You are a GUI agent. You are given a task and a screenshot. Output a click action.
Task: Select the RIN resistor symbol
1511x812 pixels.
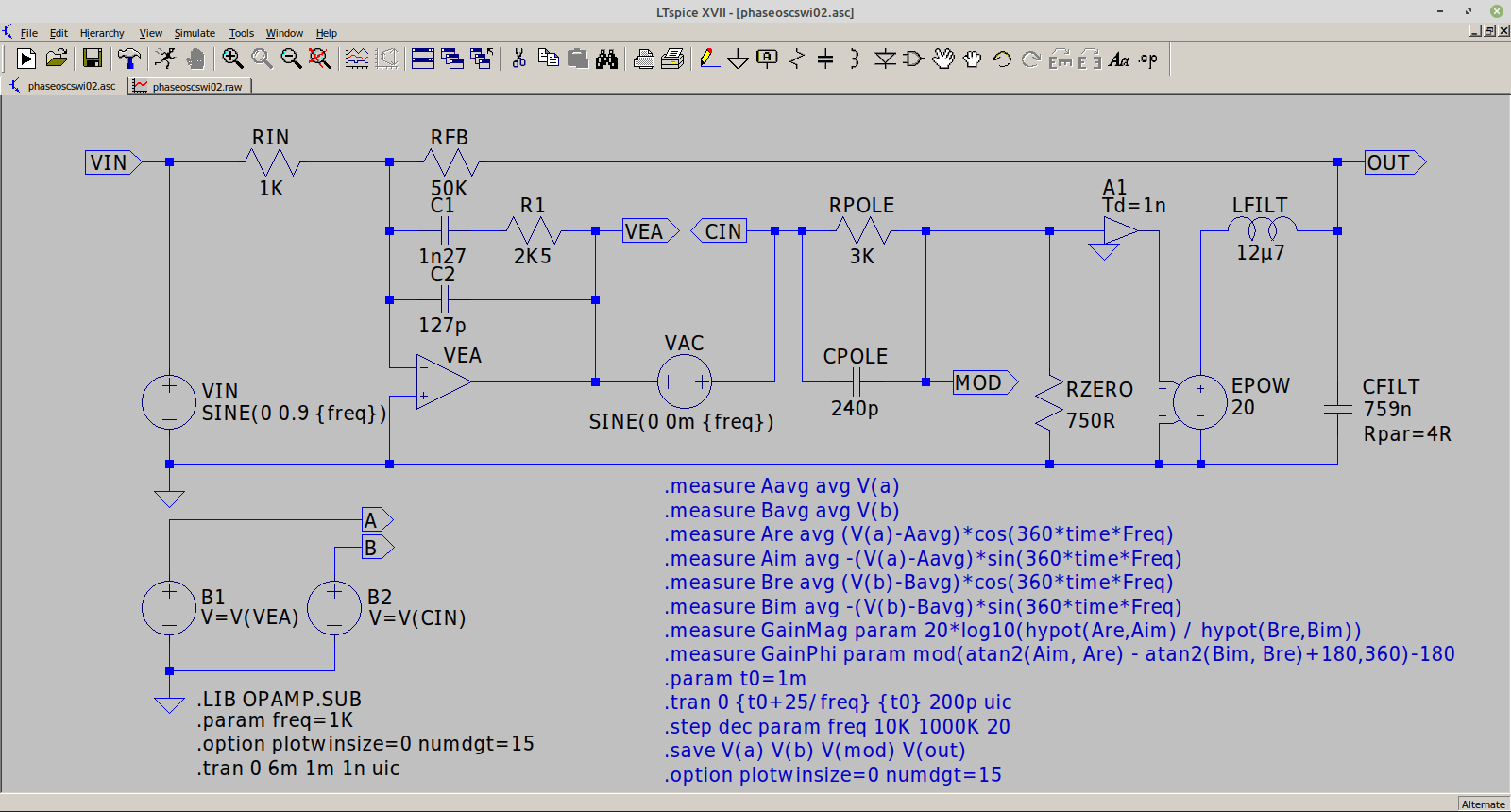(272, 162)
